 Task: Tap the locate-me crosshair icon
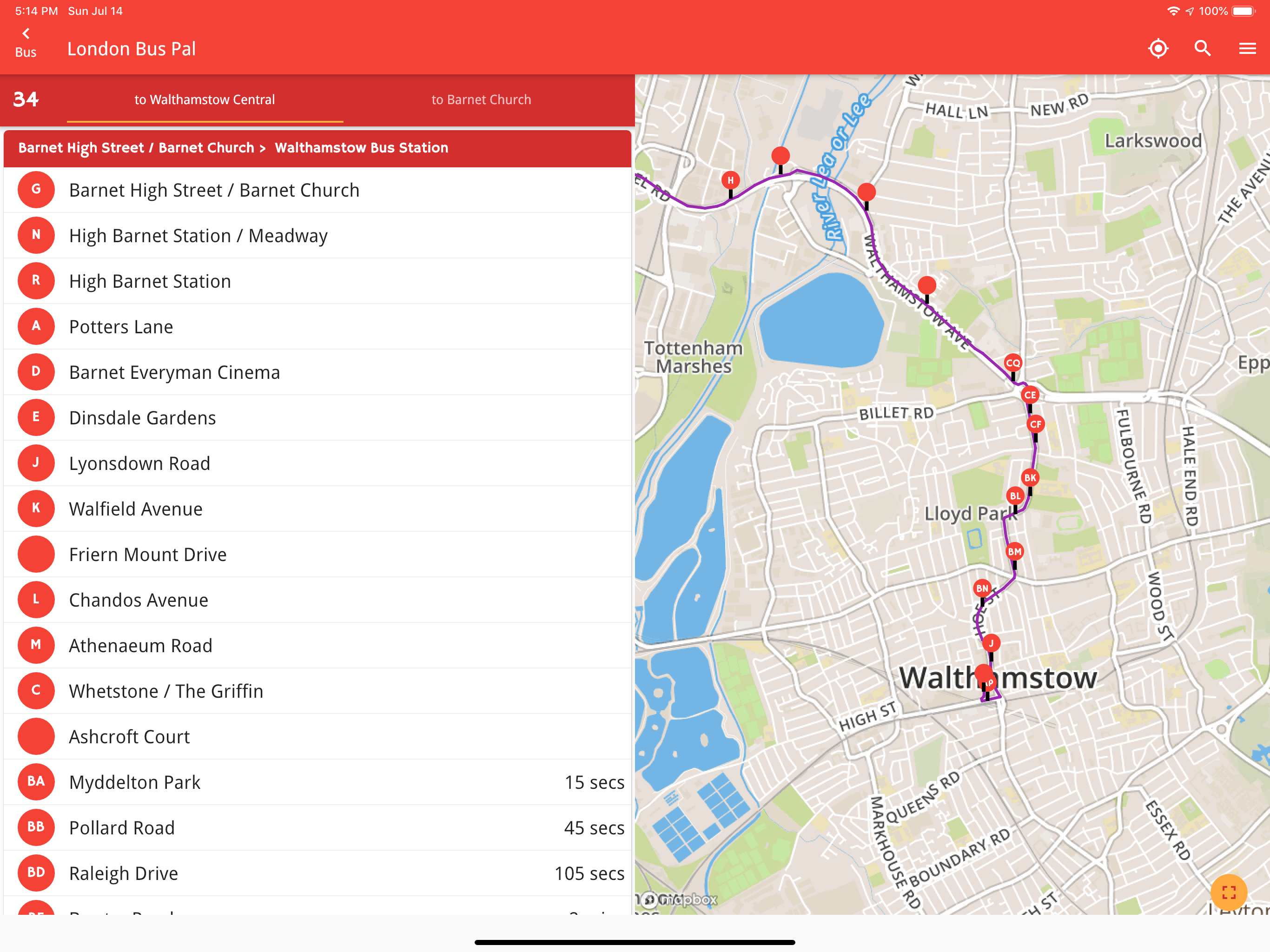1158,49
